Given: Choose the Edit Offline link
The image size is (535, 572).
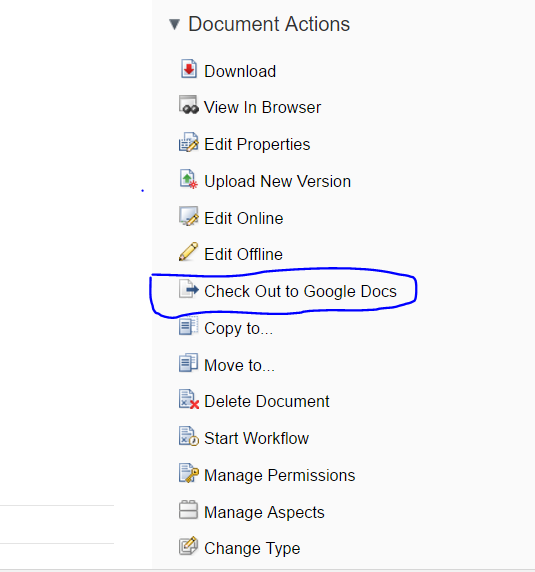Looking at the screenshot, I should 243,255.
